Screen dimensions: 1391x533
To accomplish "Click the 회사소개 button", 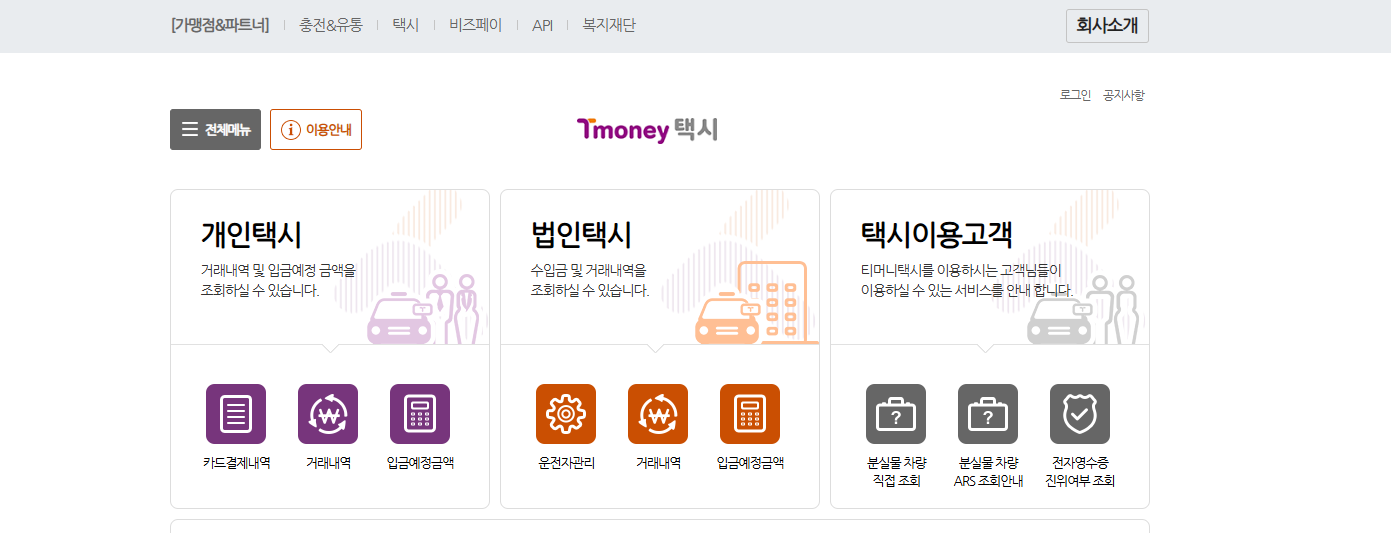I will point(1107,26).
